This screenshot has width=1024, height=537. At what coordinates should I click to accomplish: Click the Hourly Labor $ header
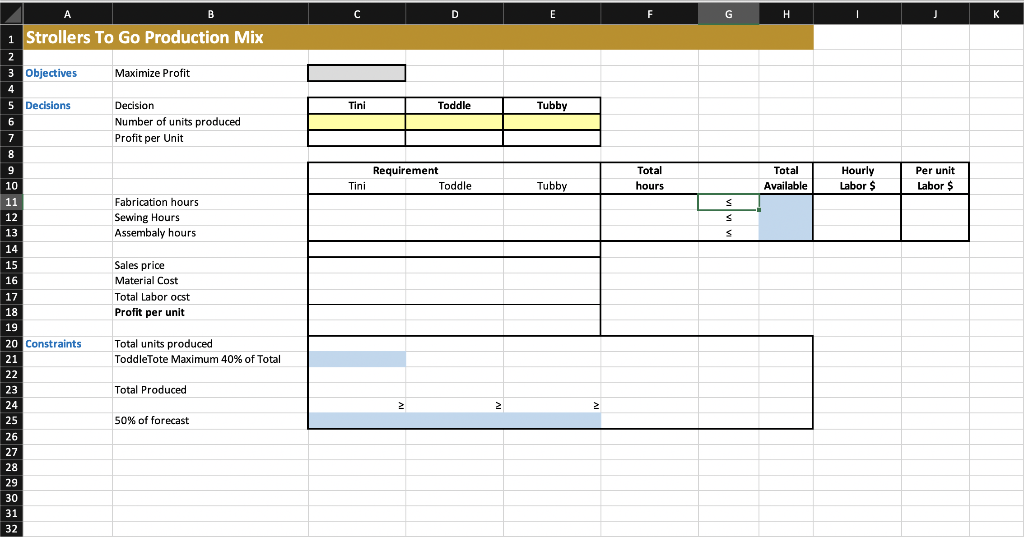(857, 178)
